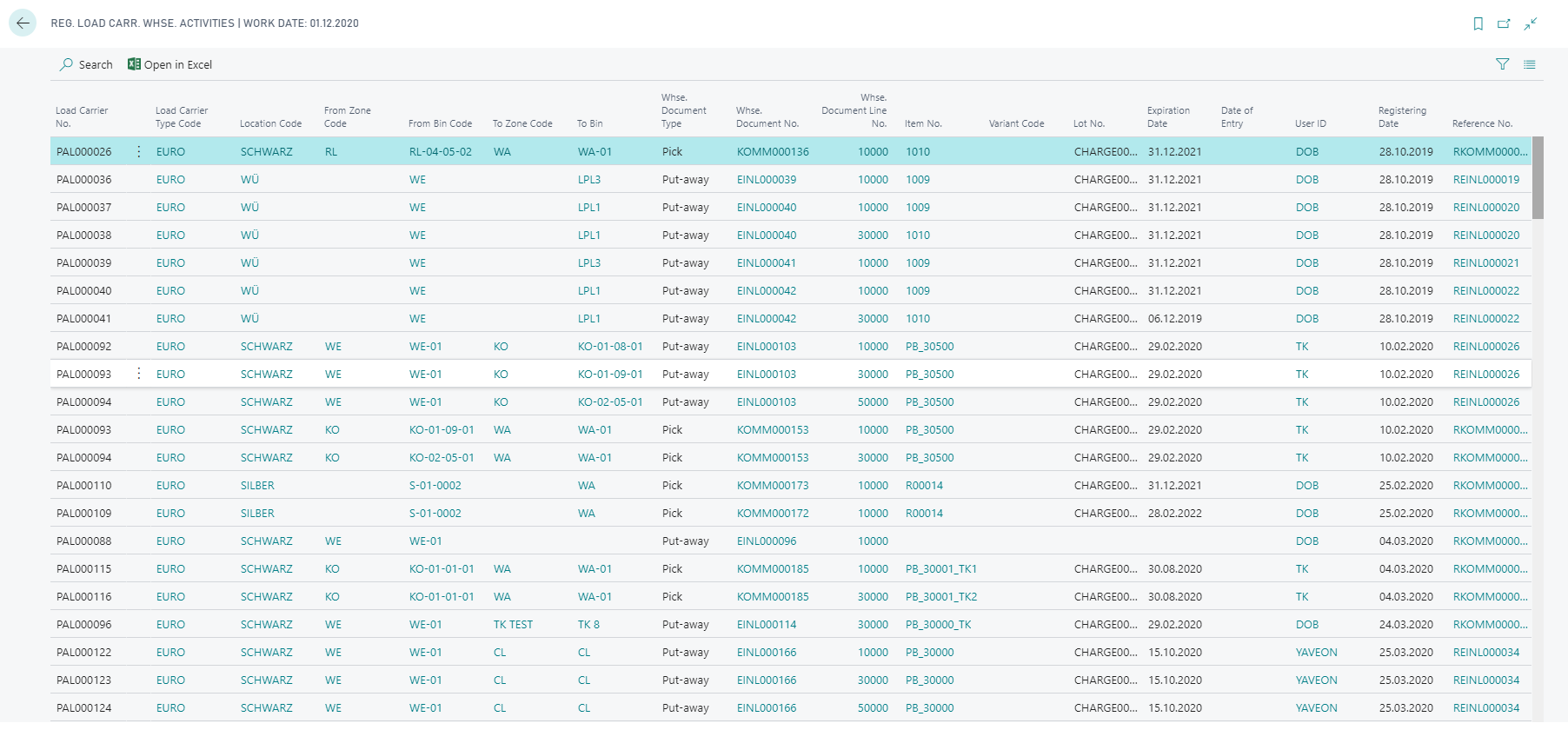Select the PAL000092 row cell
Image resolution: width=1568 pixels, height=730 pixels.
click(84, 347)
